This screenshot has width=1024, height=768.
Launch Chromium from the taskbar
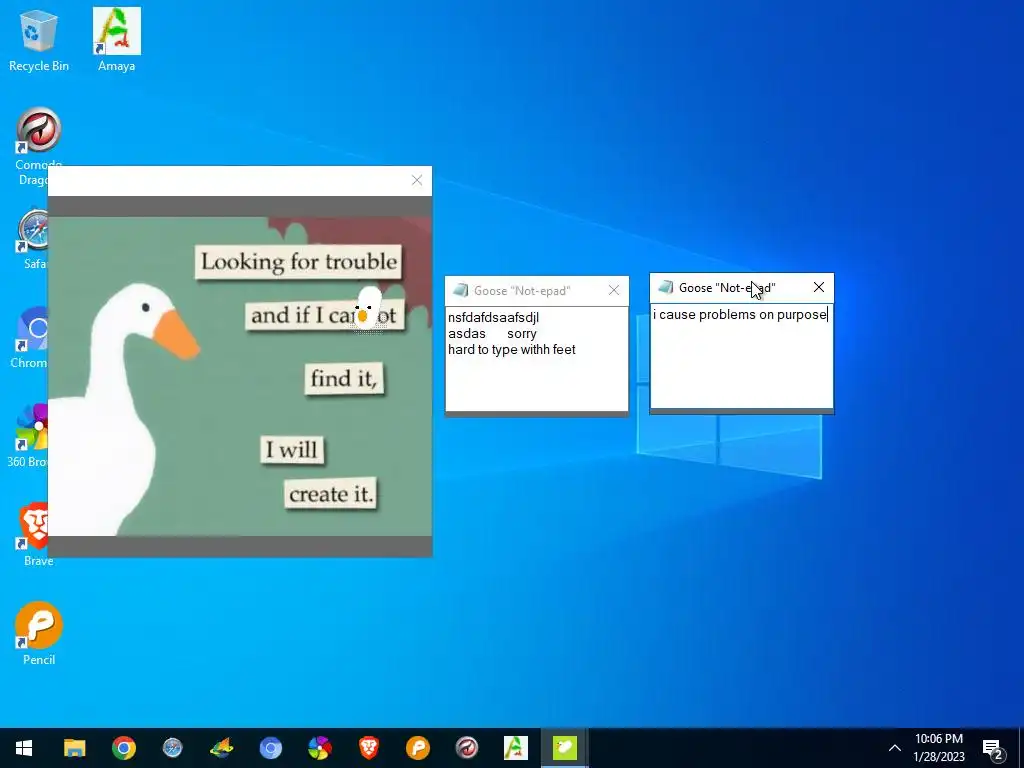click(270, 748)
